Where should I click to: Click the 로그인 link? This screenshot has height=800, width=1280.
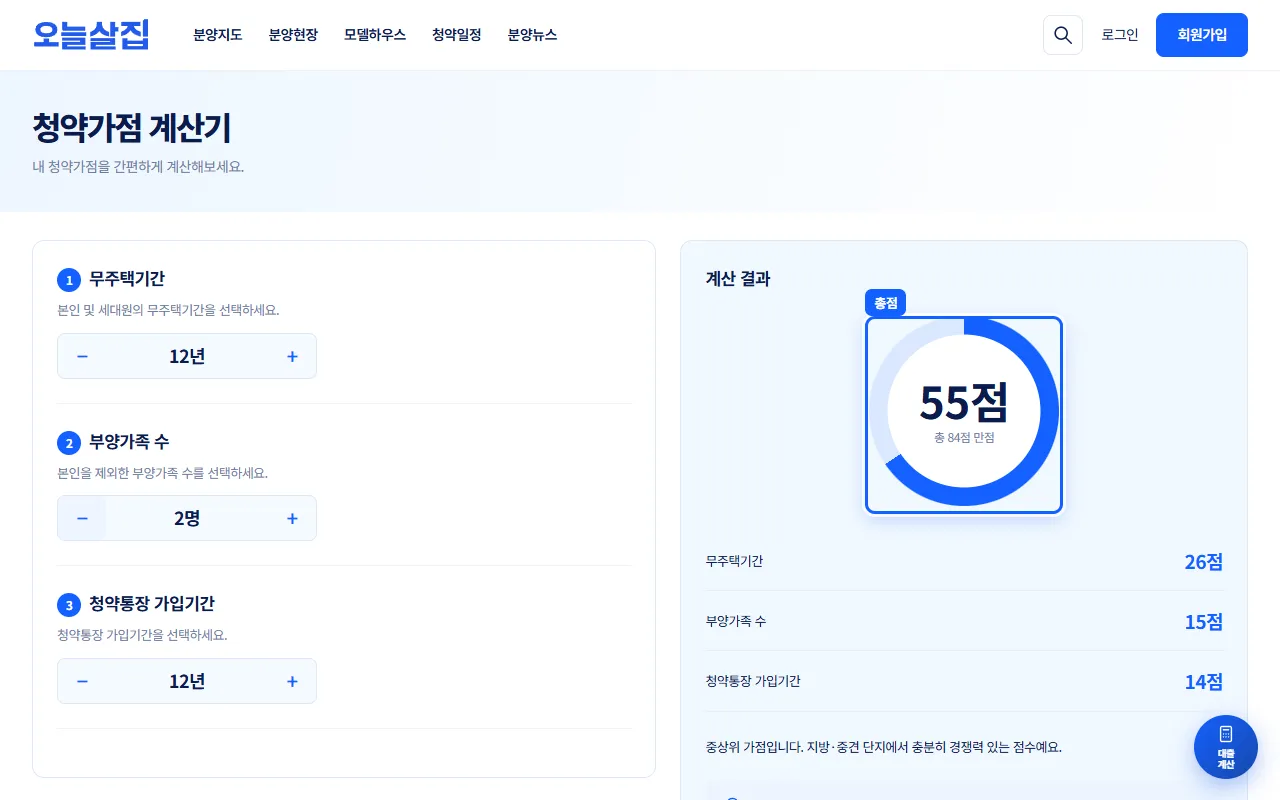click(1120, 35)
